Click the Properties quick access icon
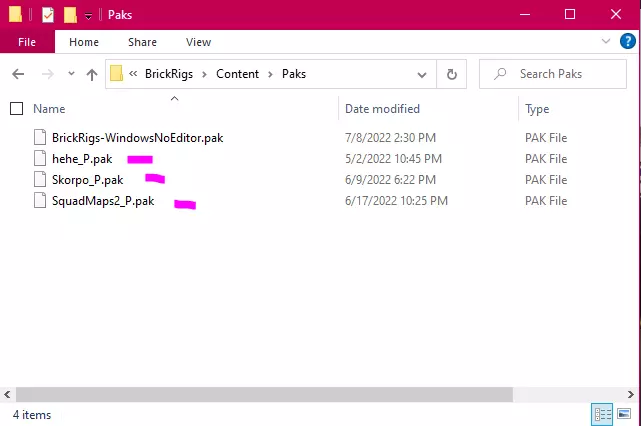The width and height of the screenshot is (641, 426). point(48,15)
